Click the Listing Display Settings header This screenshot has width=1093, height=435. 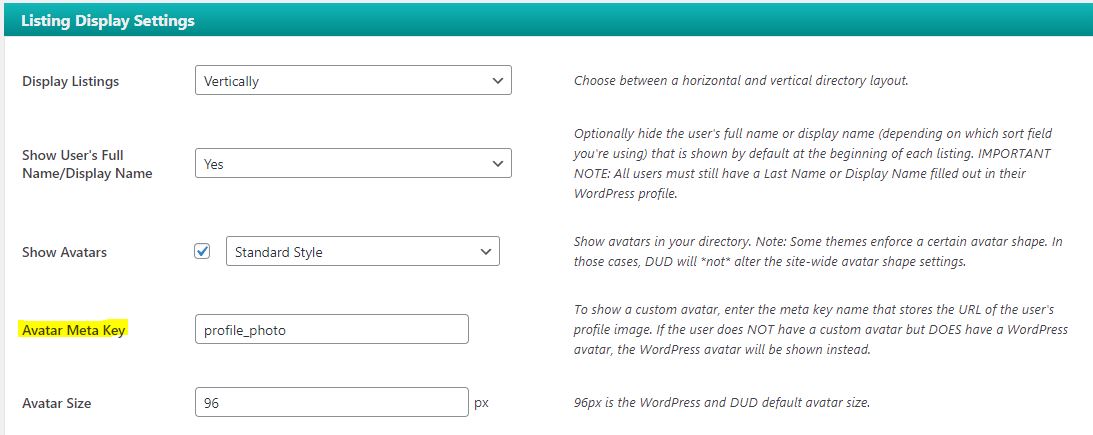[108, 20]
